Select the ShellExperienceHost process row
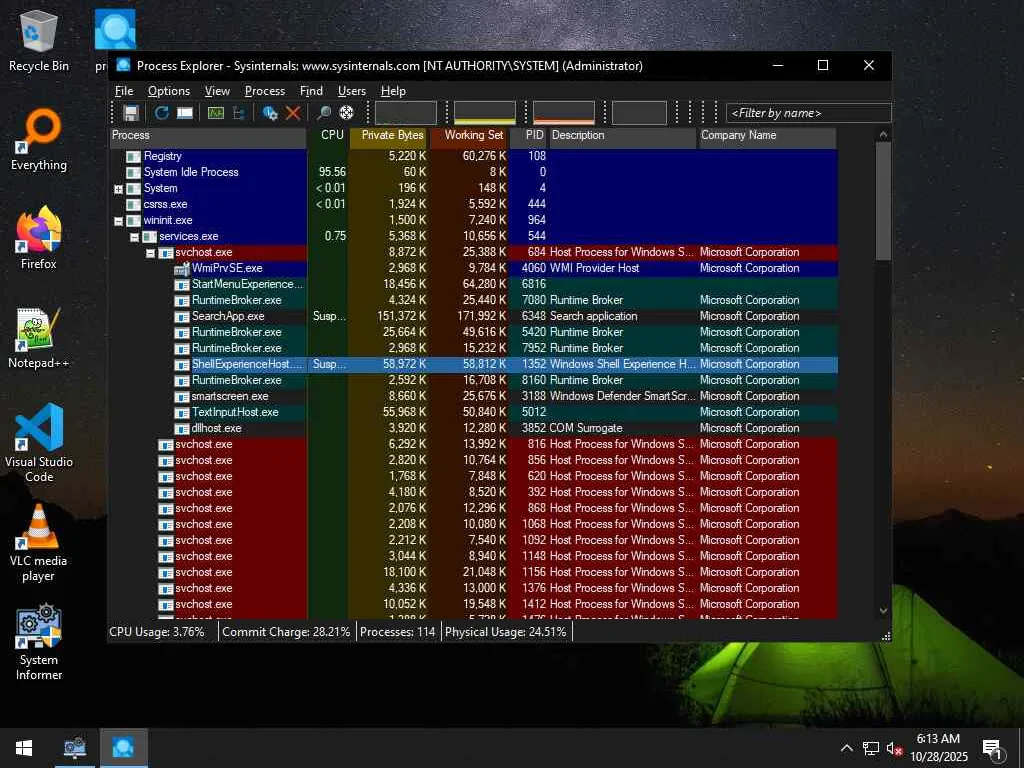 click(x=473, y=364)
